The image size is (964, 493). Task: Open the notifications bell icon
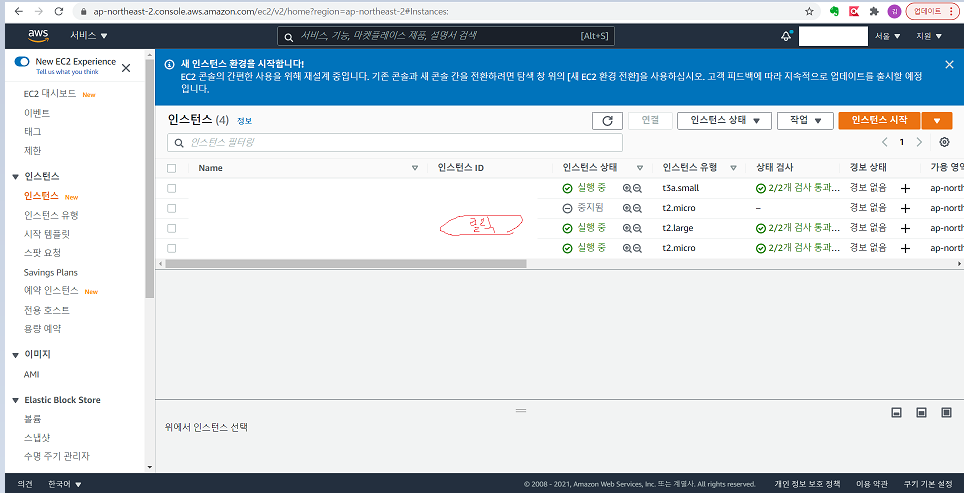pyautogui.click(x=786, y=36)
